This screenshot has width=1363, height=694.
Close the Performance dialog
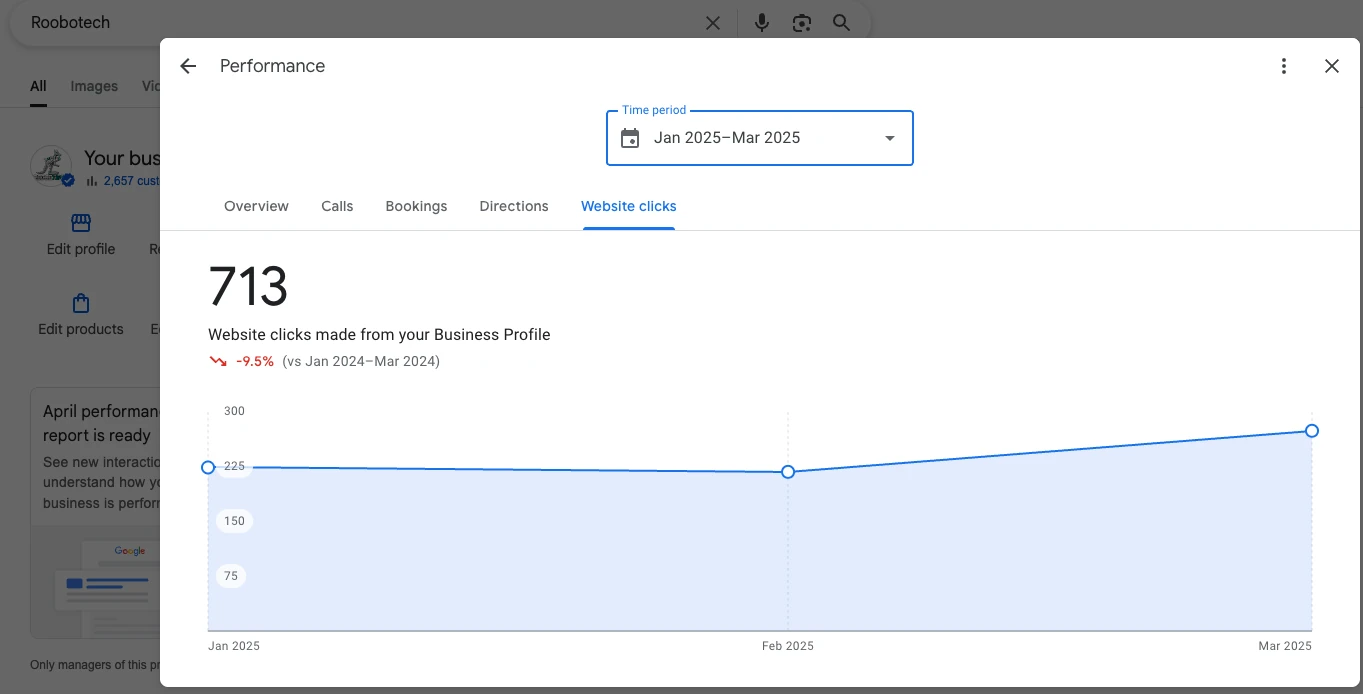(x=1331, y=66)
